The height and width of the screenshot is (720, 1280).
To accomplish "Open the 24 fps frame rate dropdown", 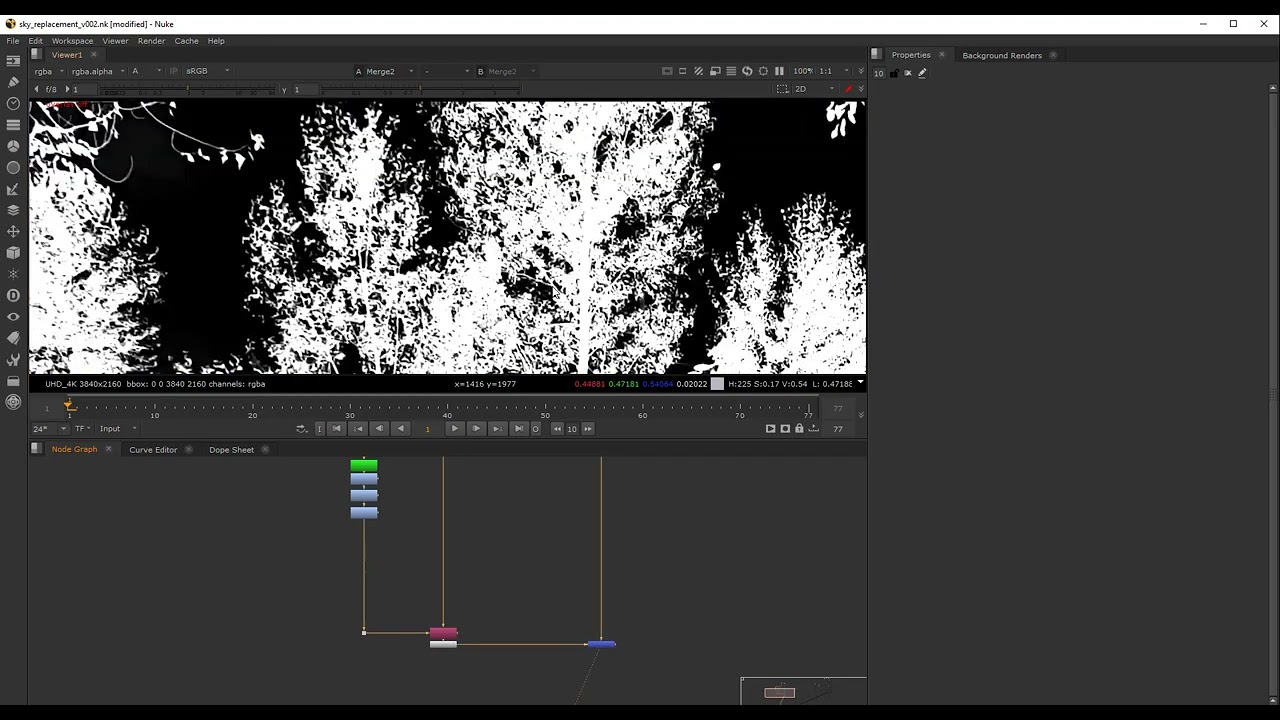I will click(x=50, y=428).
